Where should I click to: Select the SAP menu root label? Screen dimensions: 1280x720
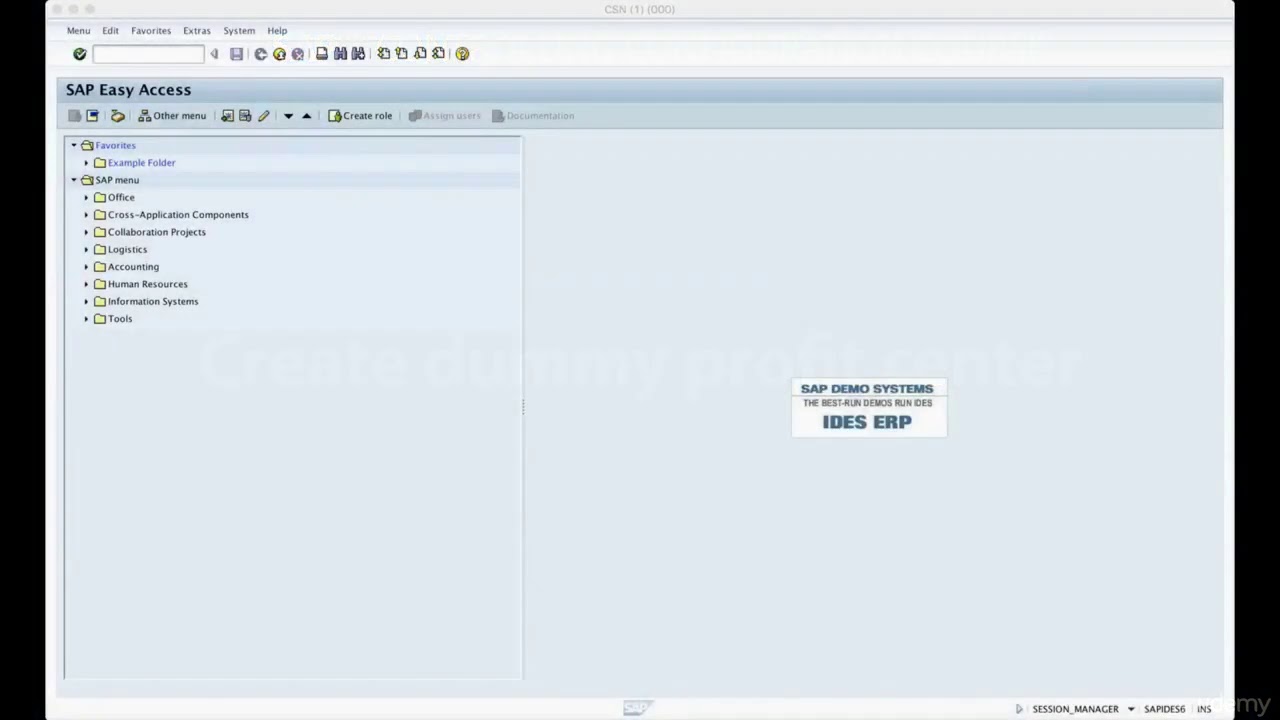click(117, 180)
